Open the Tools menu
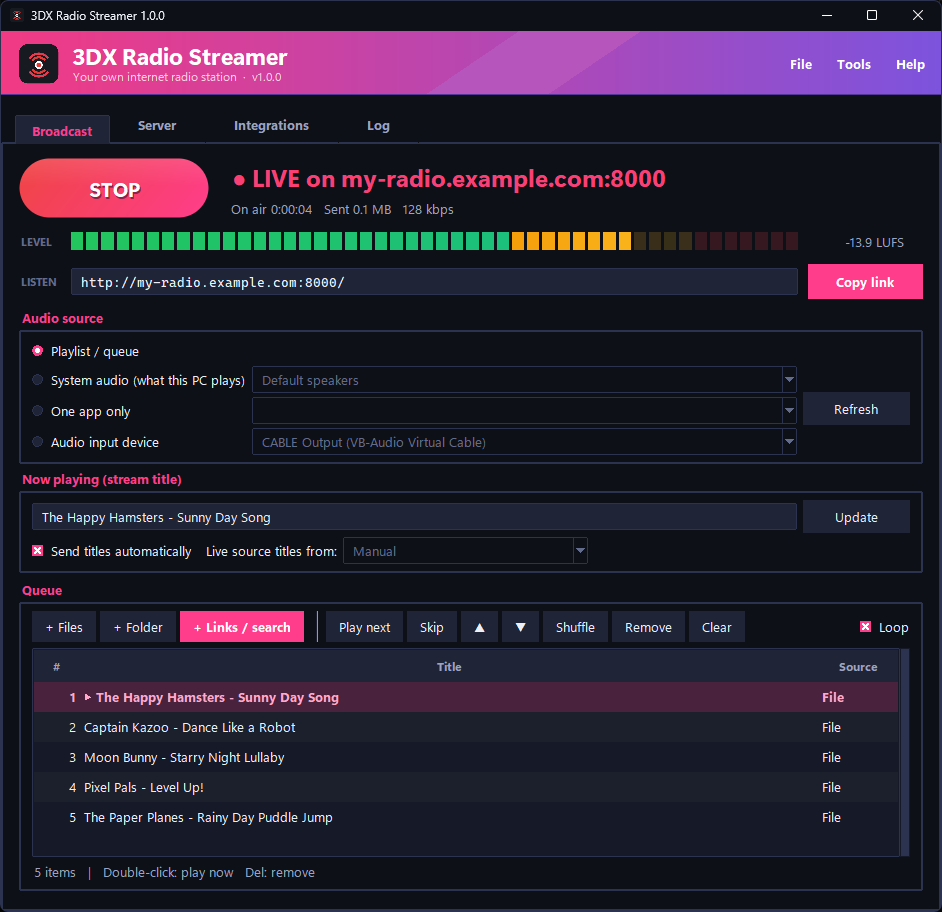Image resolution: width=942 pixels, height=912 pixels. coord(854,64)
